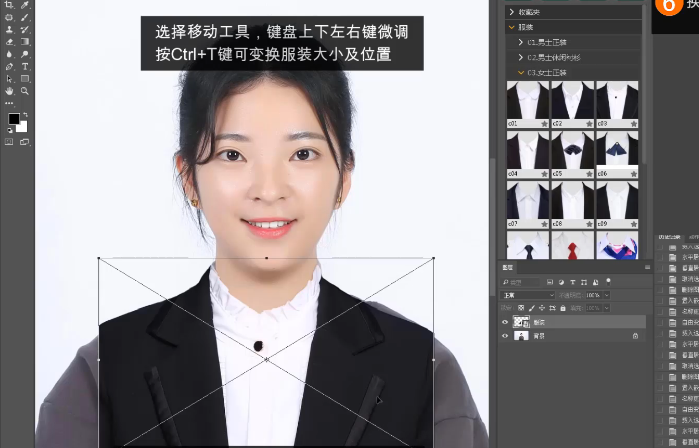Viewport: 699px width, 448px height.
Task: Lock layer position
Action: tap(542, 308)
